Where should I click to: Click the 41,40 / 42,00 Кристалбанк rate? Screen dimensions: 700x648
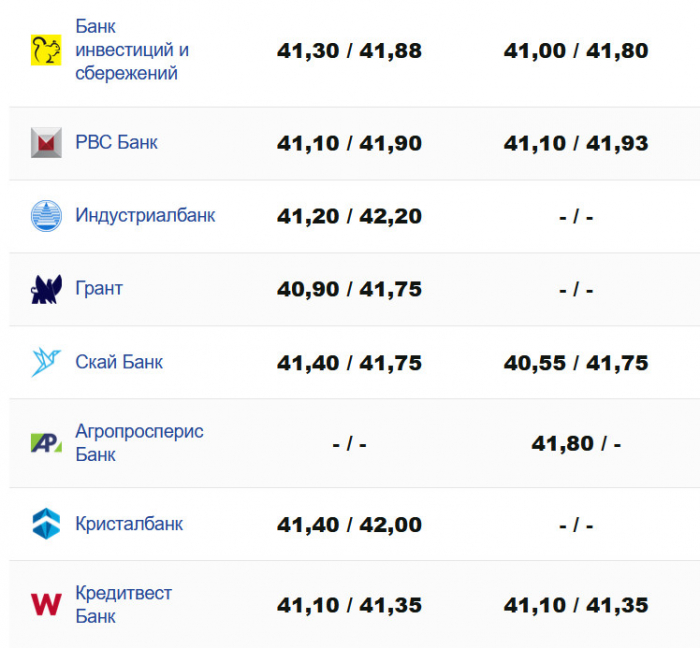[x=349, y=525]
